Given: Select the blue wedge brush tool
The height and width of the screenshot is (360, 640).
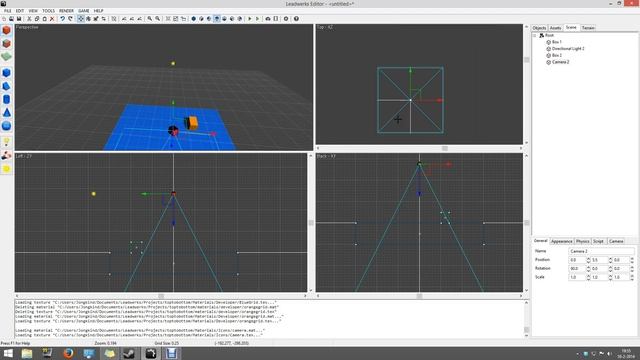Looking at the screenshot, I should point(6,86).
